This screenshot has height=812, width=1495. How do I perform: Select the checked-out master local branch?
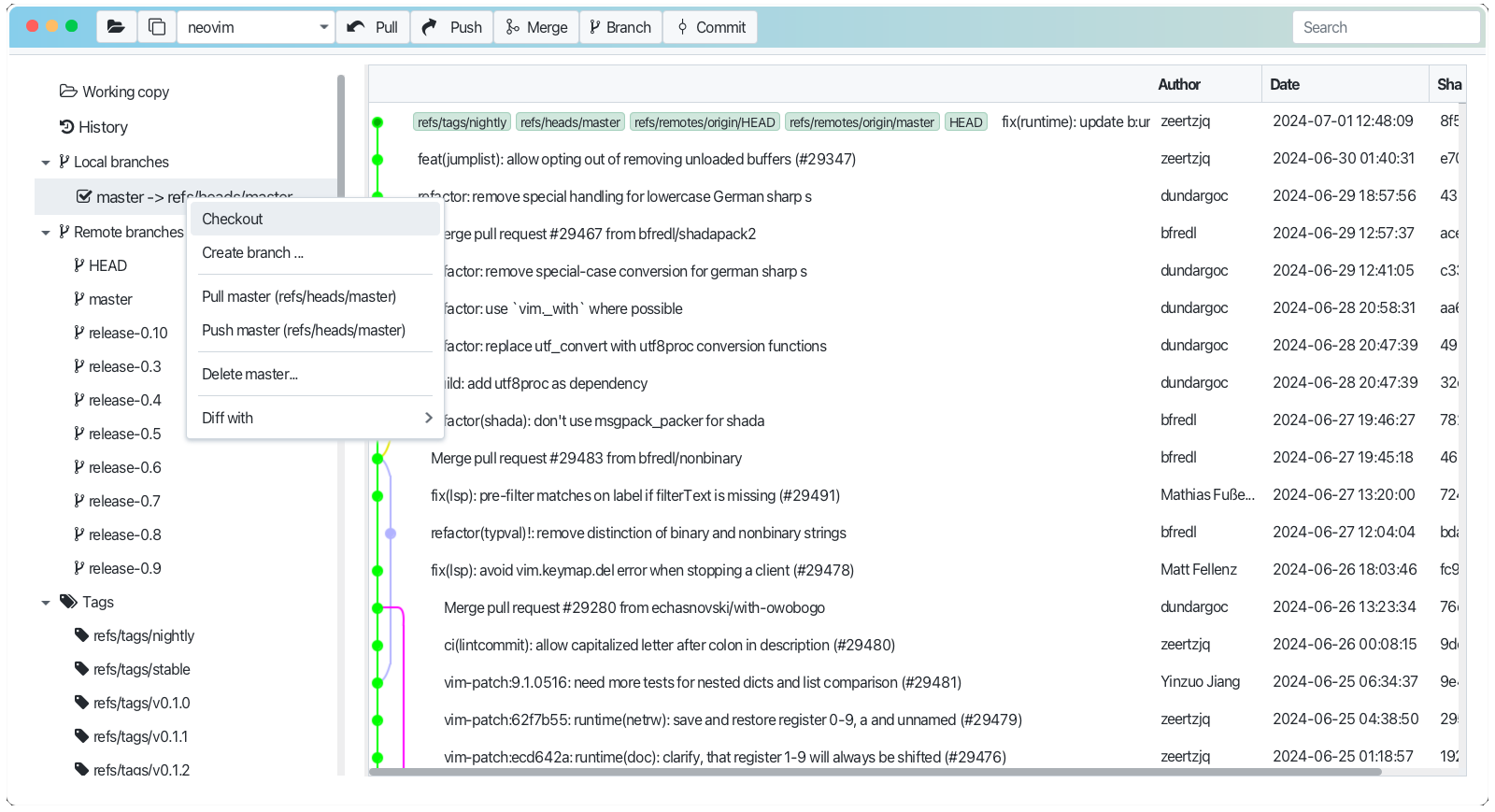pyautogui.click(x=185, y=196)
